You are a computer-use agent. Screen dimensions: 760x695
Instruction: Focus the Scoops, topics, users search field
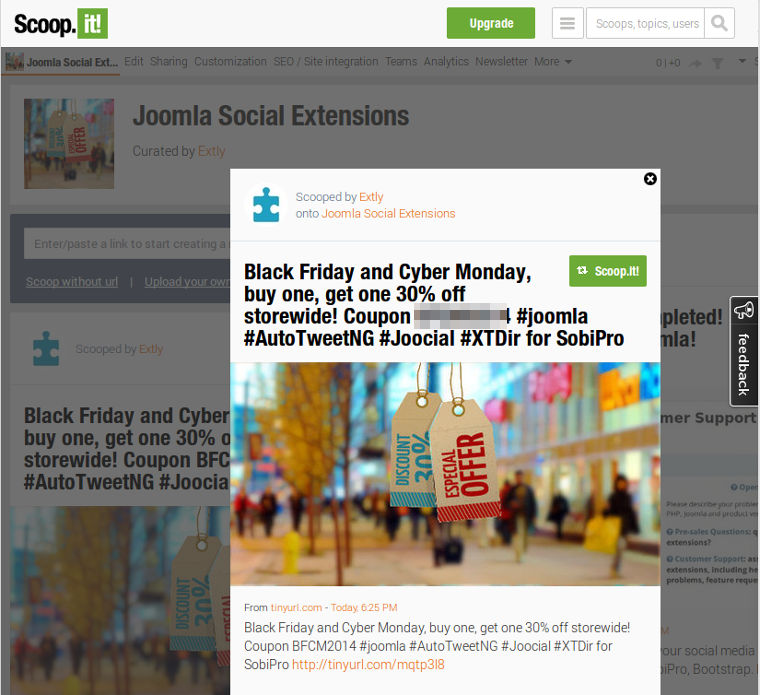click(x=645, y=23)
